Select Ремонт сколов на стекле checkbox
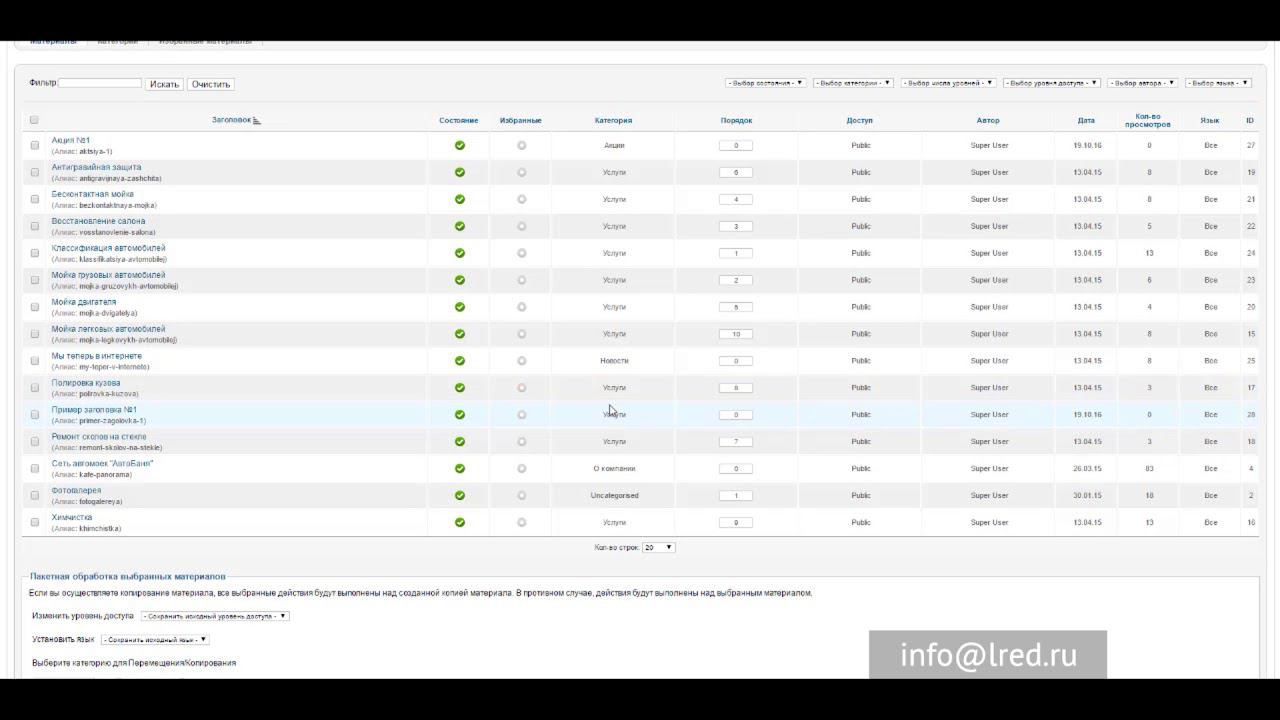The width and height of the screenshot is (1280, 720). pyautogui.click(x=34, y=441)
